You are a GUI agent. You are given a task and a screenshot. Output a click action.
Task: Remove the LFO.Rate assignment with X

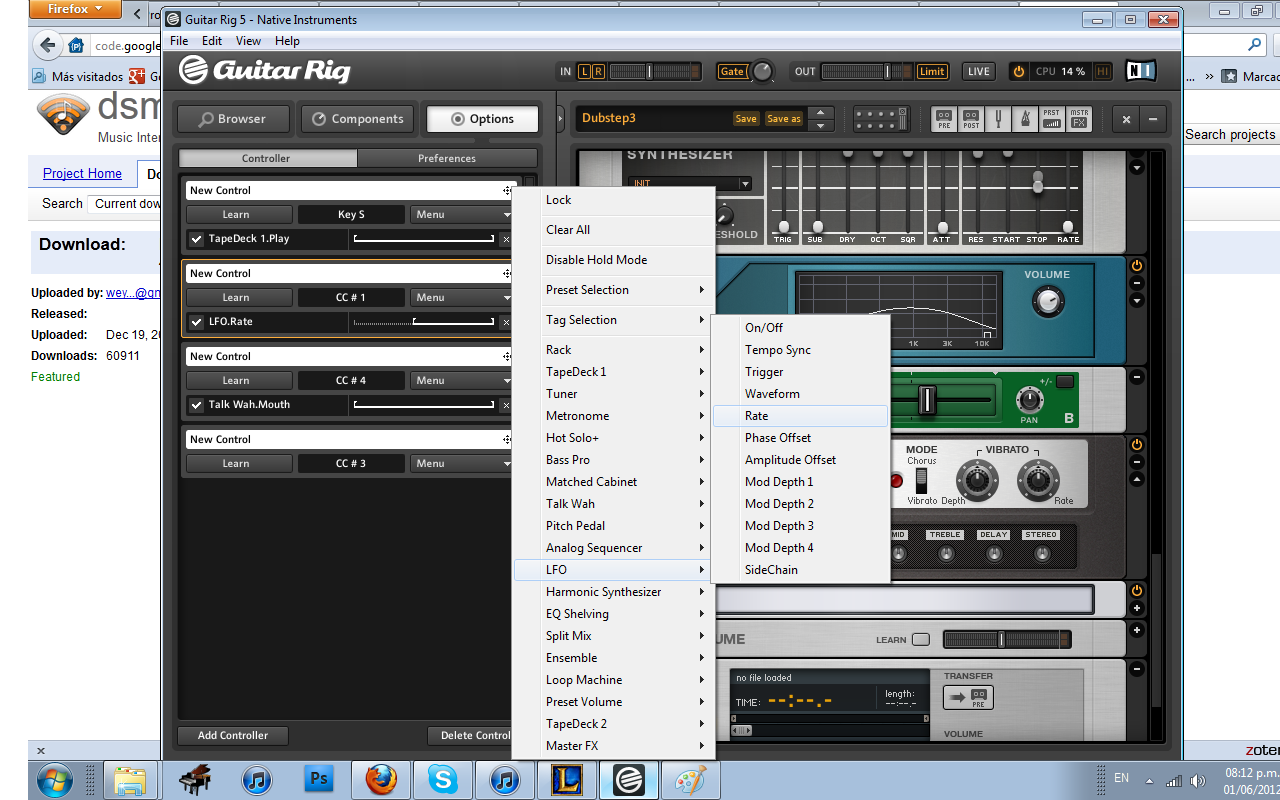click(x=505, y=322)
